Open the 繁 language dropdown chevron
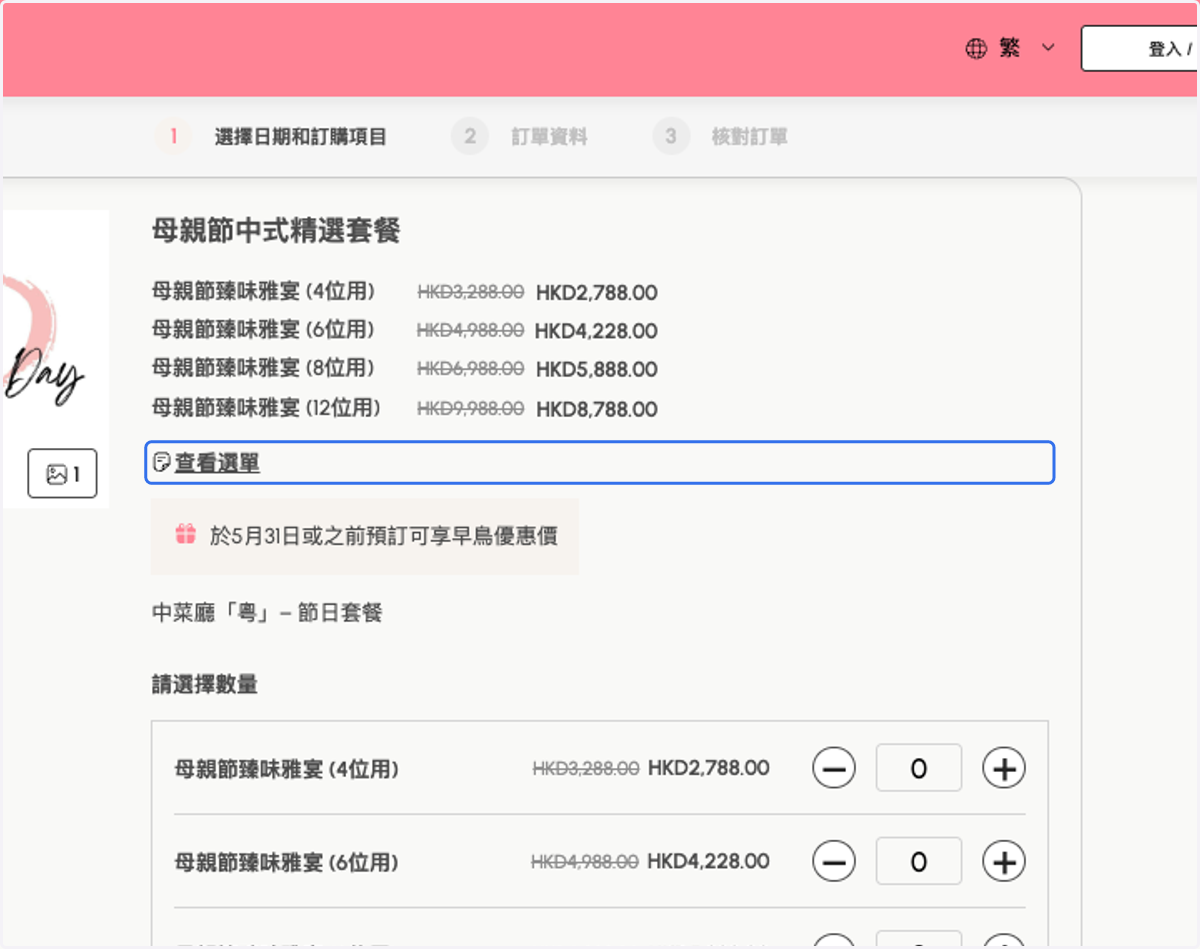The width and height of the screenshot is (1200, 949). click(x=1048, y=48)
